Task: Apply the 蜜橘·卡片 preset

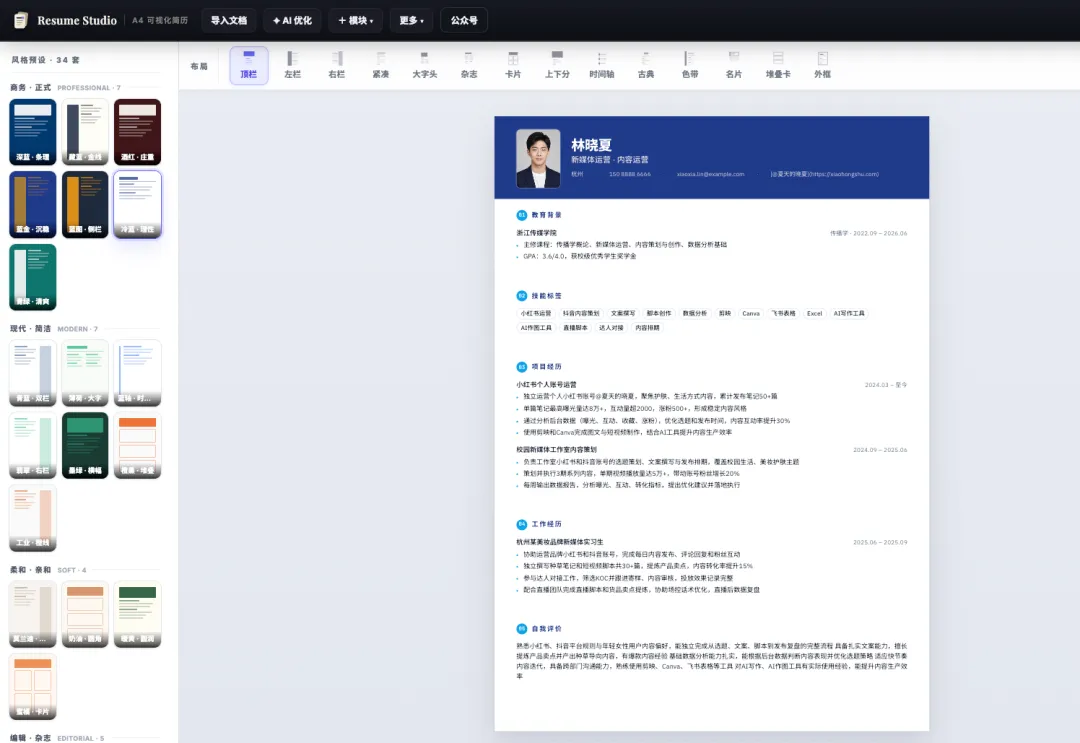Action: [x=33, y=687]
